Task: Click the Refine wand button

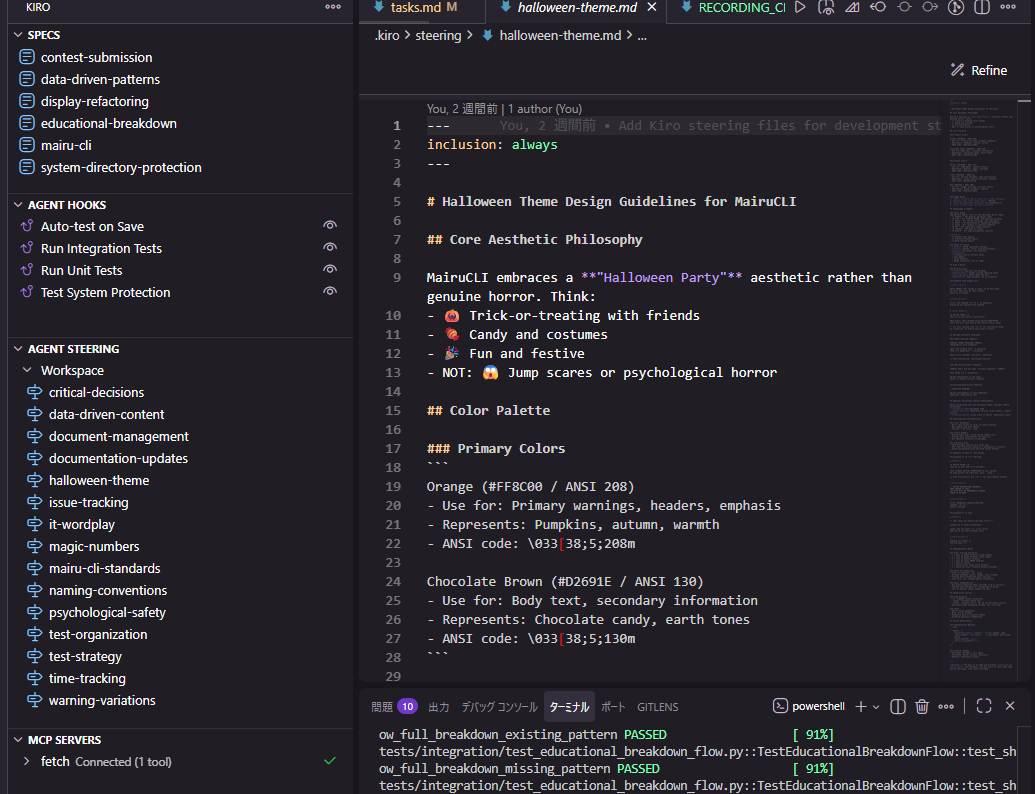Action: click(x=978, y=70)
